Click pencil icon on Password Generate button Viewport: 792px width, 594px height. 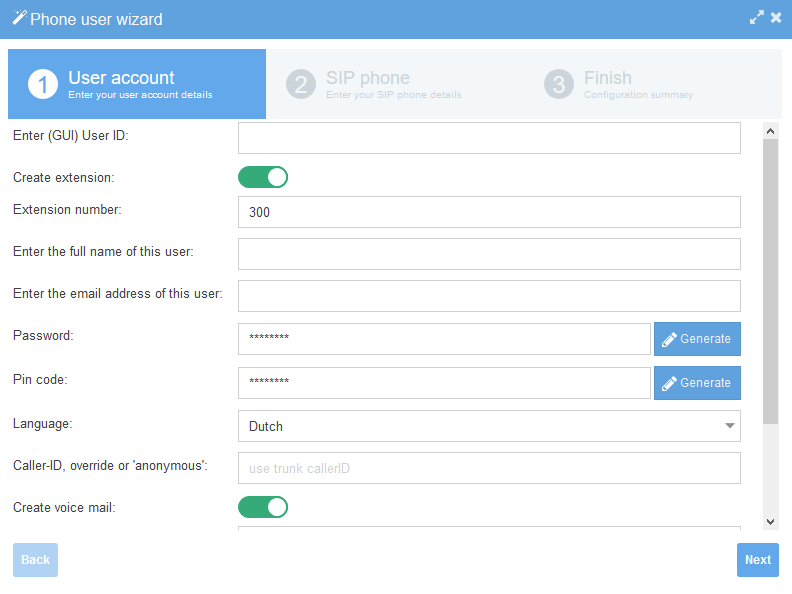point(669,339)
